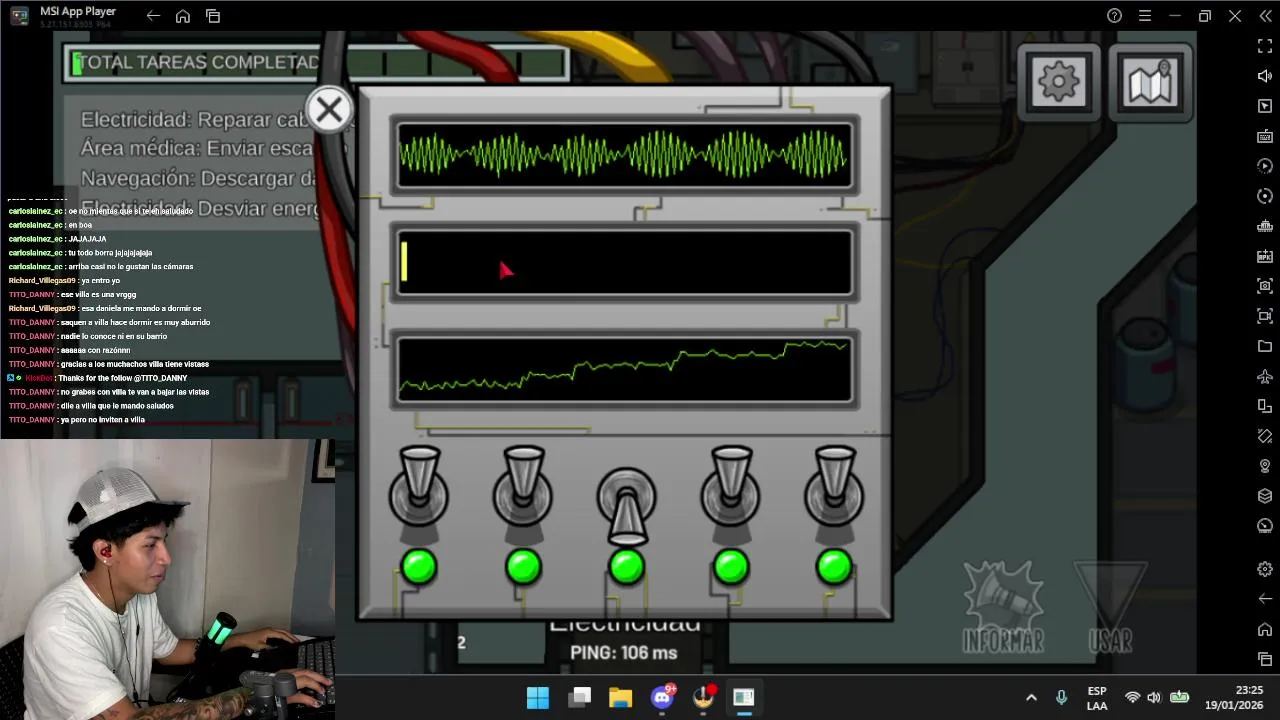This screenshot has height=720, width=1280.
Task: Open MSI App Player help
Action: coord(1114,16)
